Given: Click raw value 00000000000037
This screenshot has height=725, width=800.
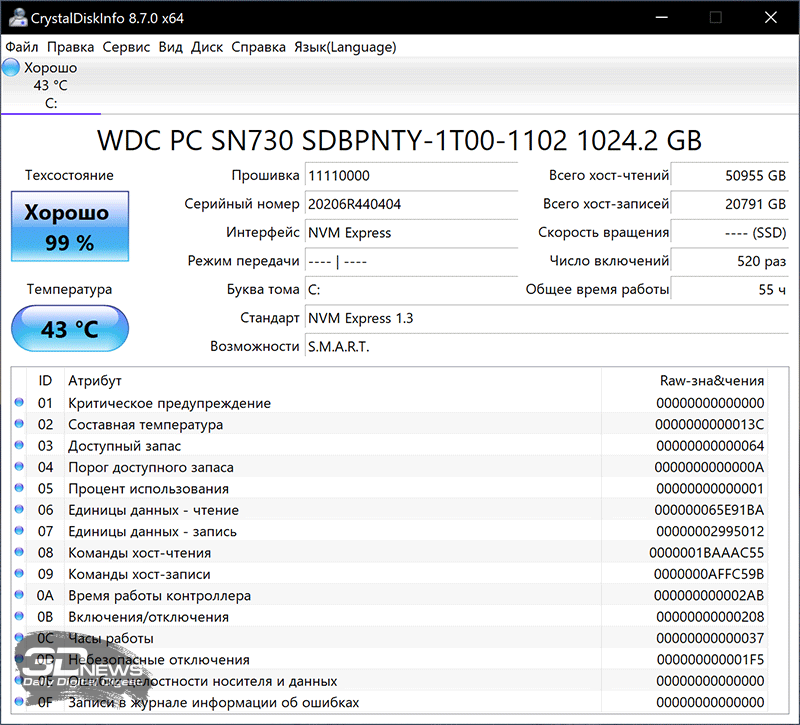Looking at the screenshot, I should click(710, 638).
